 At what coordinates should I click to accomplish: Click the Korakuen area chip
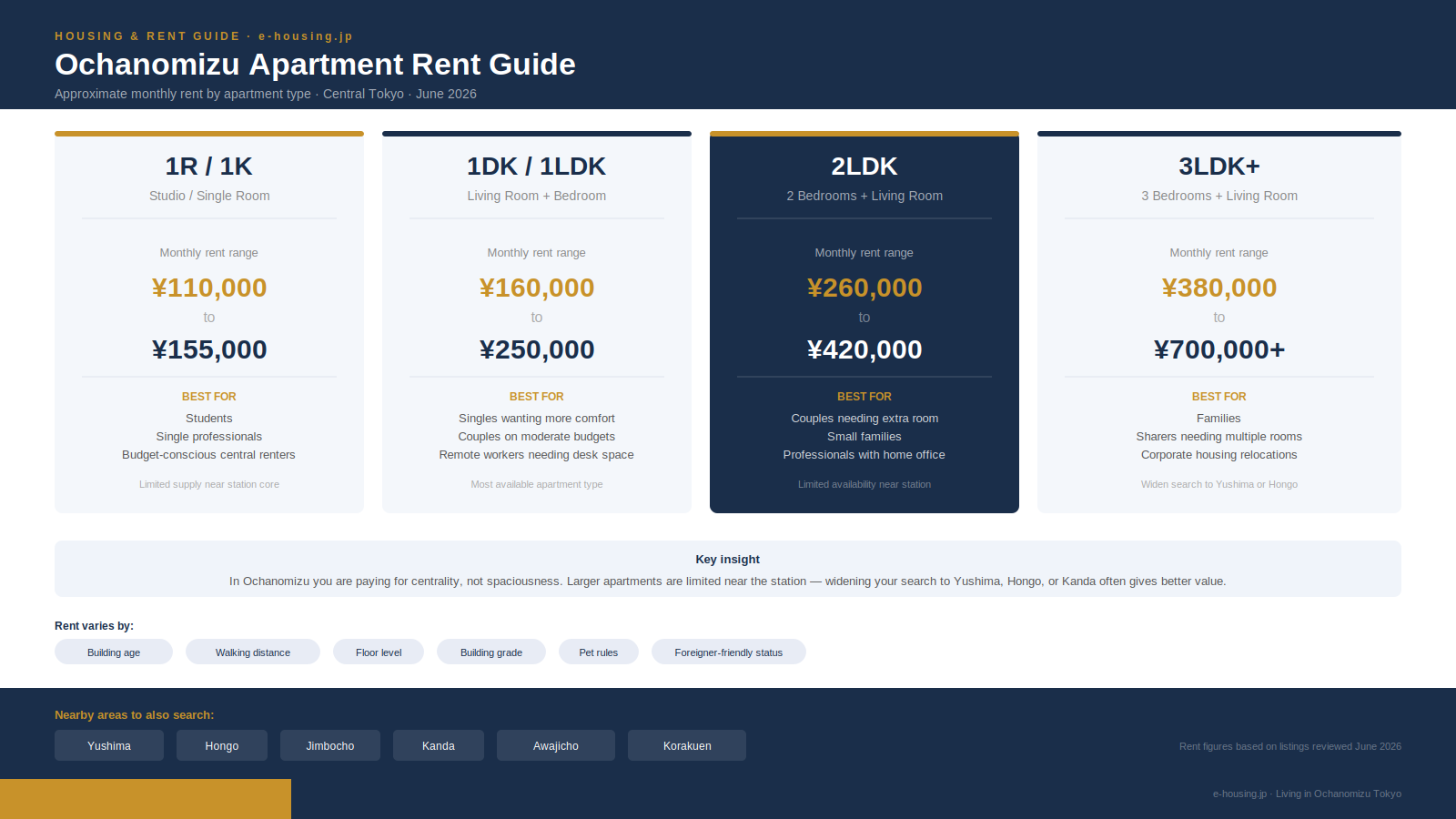tap(687, 745)
